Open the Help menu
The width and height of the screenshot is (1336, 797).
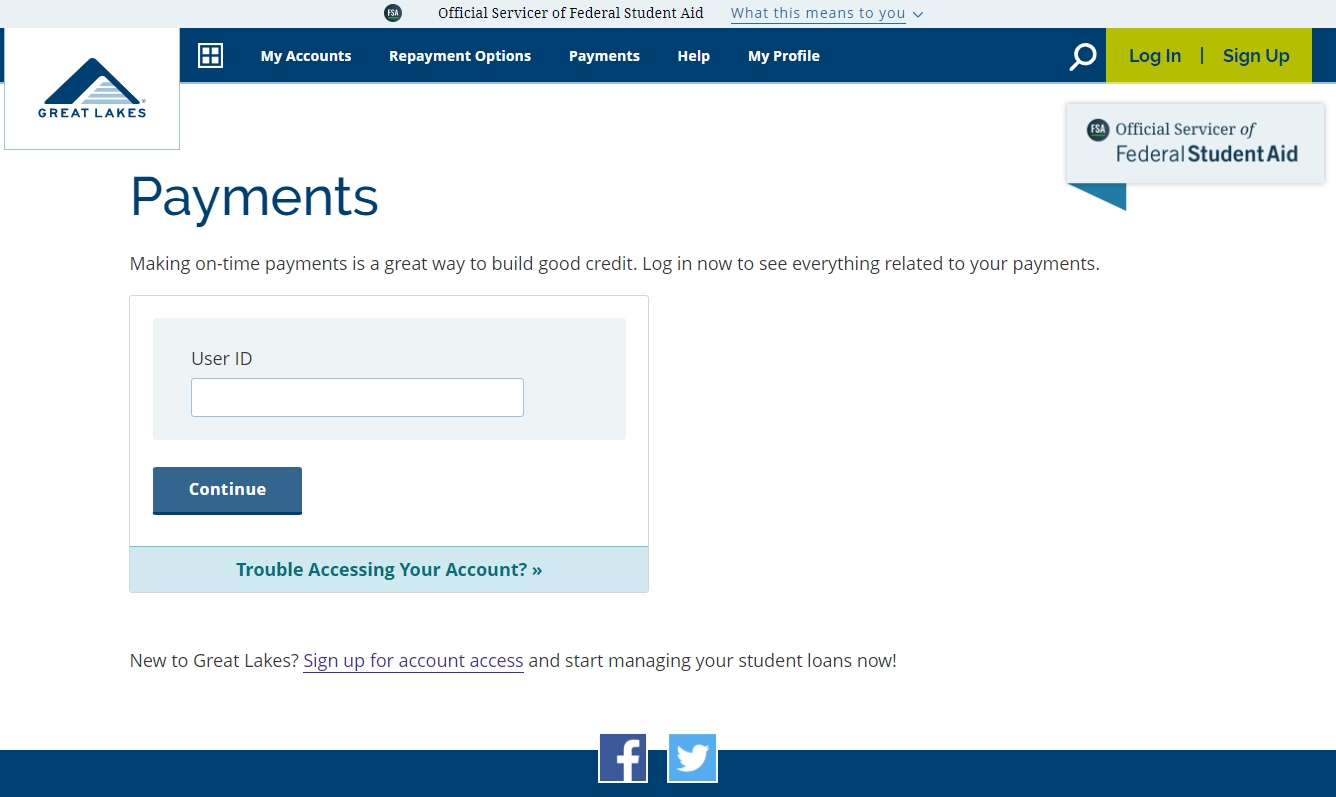pos(694,56)
